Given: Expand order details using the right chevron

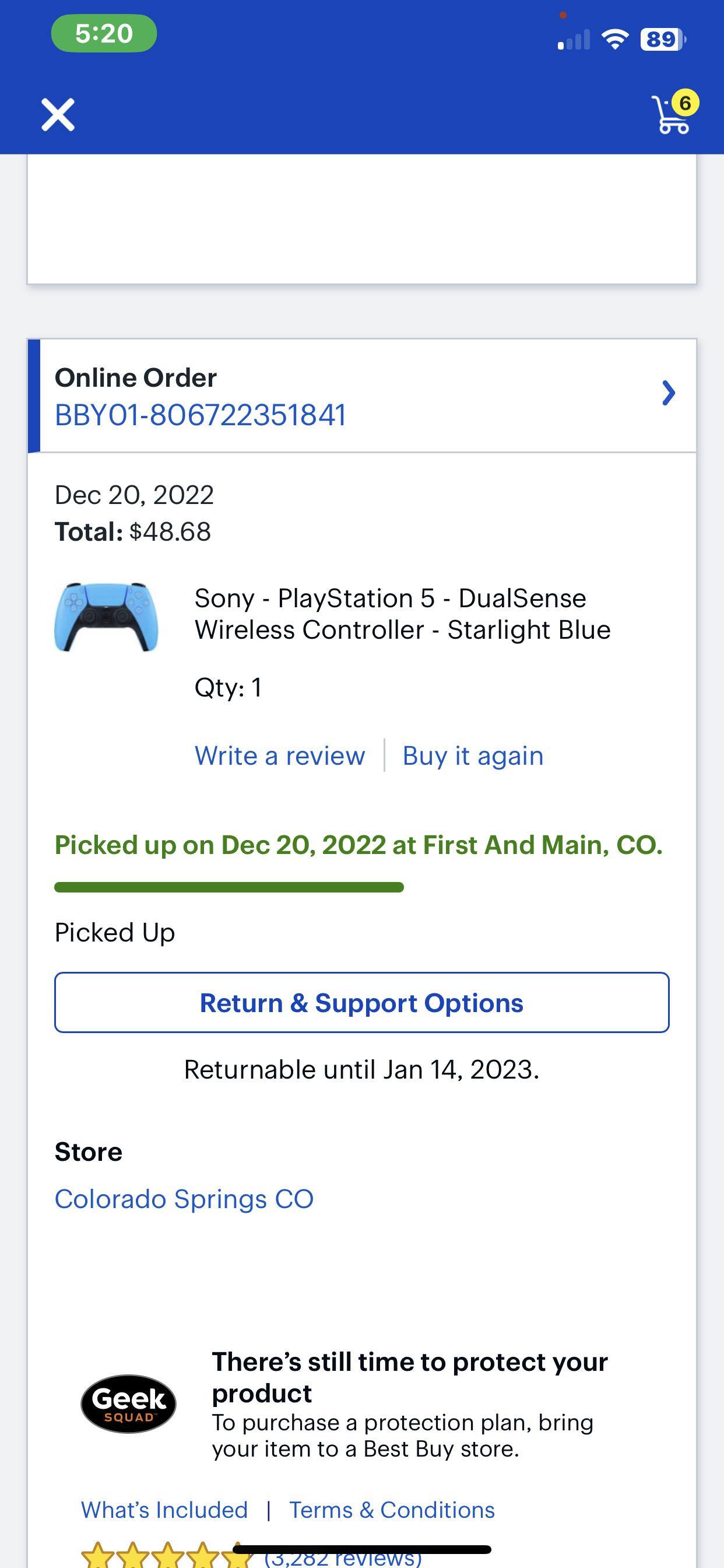Looking at the screenshot, I should [x=669, y=393].
